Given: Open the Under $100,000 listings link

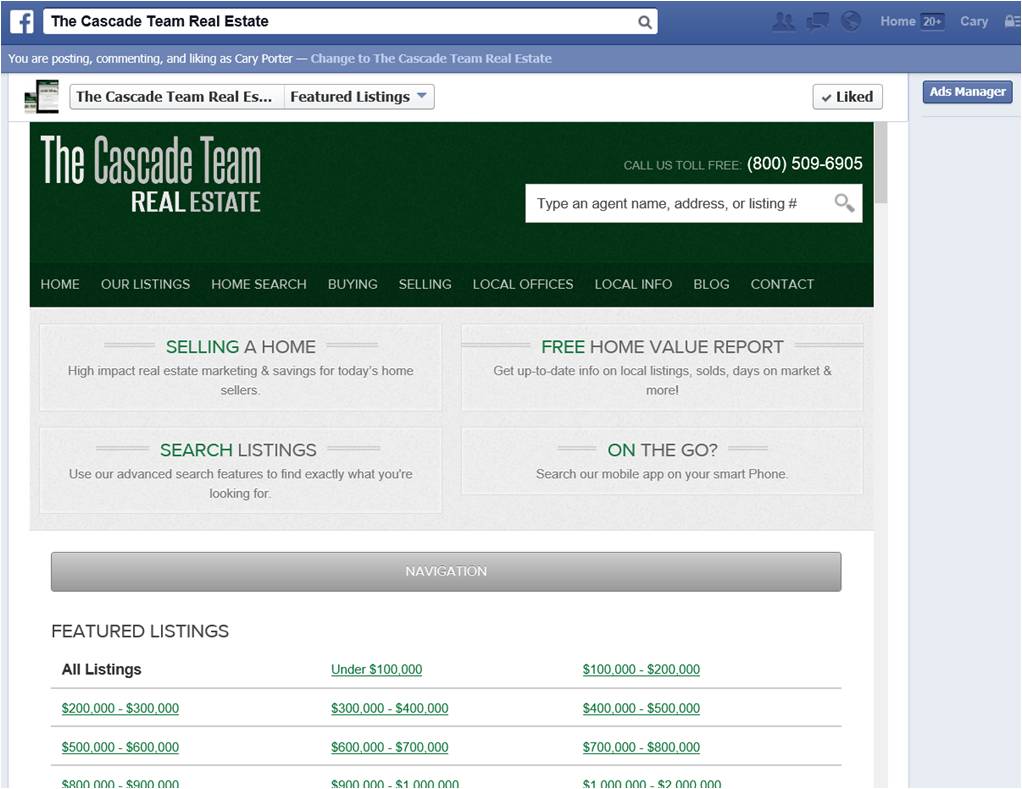Looking at the screenshot, I should tap(376, 670).
